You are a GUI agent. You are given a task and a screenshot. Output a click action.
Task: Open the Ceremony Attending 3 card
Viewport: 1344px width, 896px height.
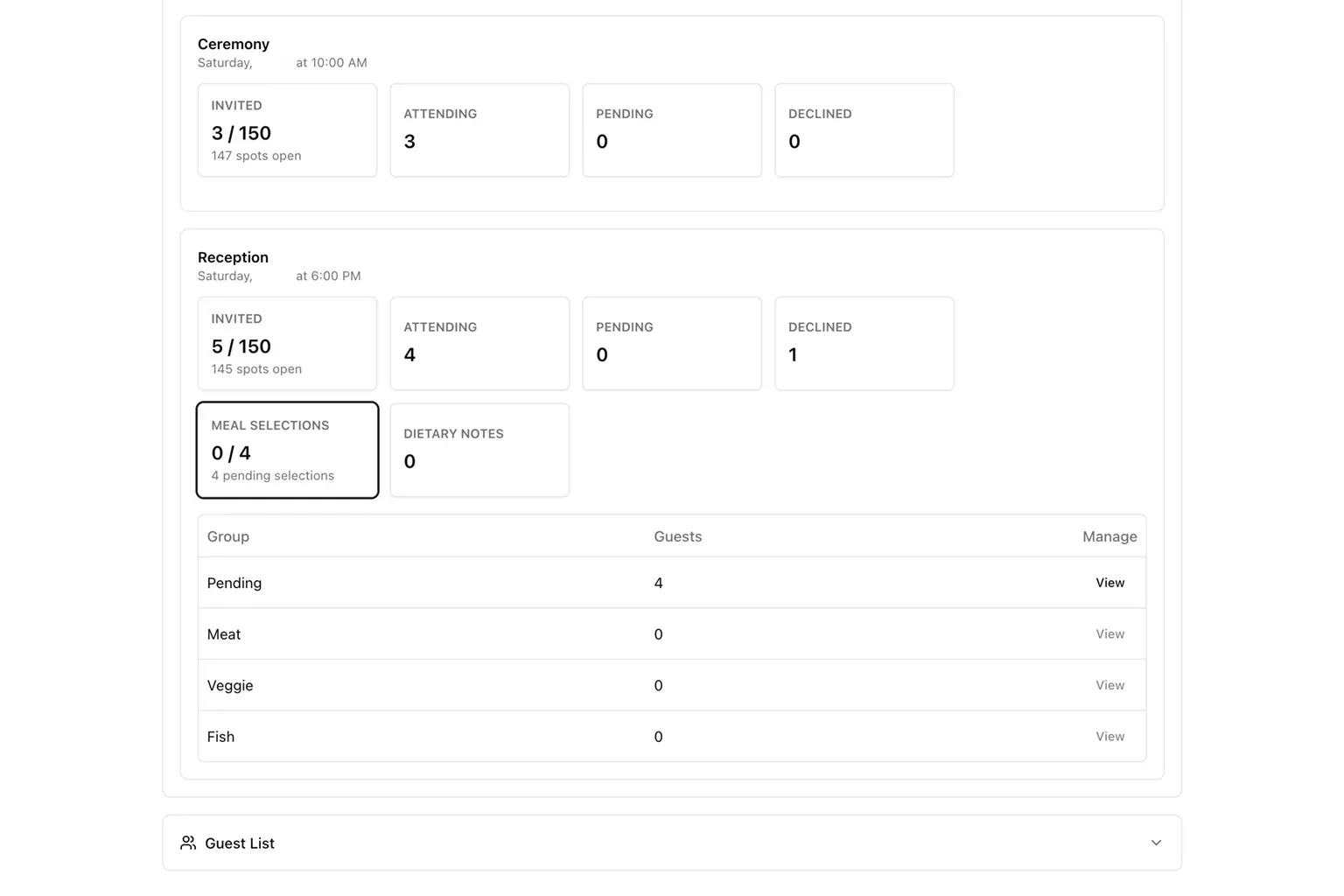pyautogui.click(x=479, y=130)
